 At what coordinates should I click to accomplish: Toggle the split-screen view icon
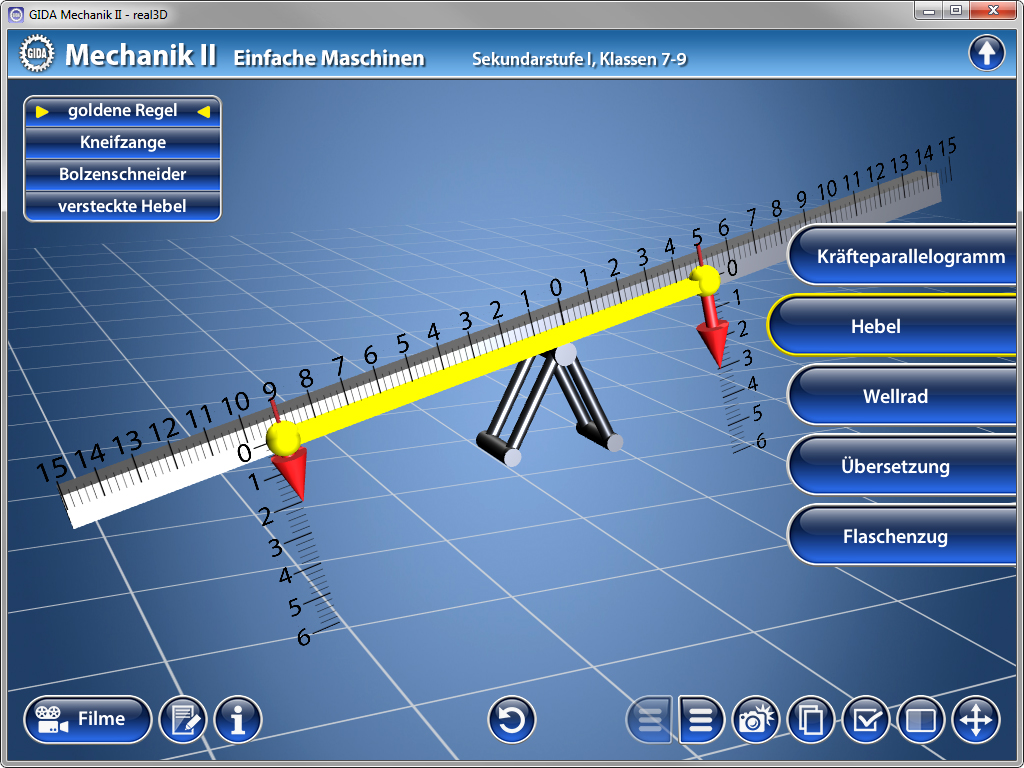(x=920, y=719)
